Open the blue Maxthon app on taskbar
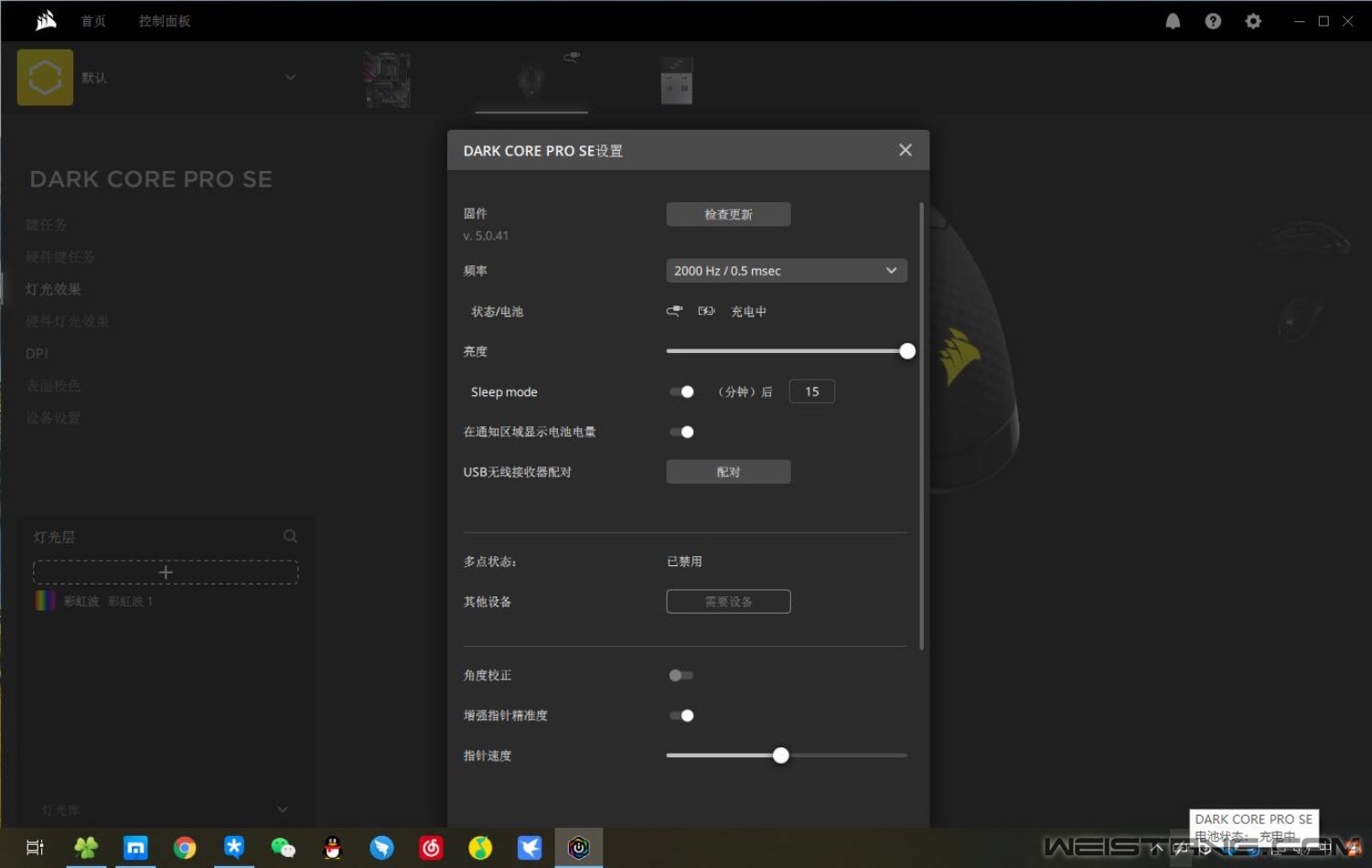This screenshot has width=1372, height=868. point(135,848)
